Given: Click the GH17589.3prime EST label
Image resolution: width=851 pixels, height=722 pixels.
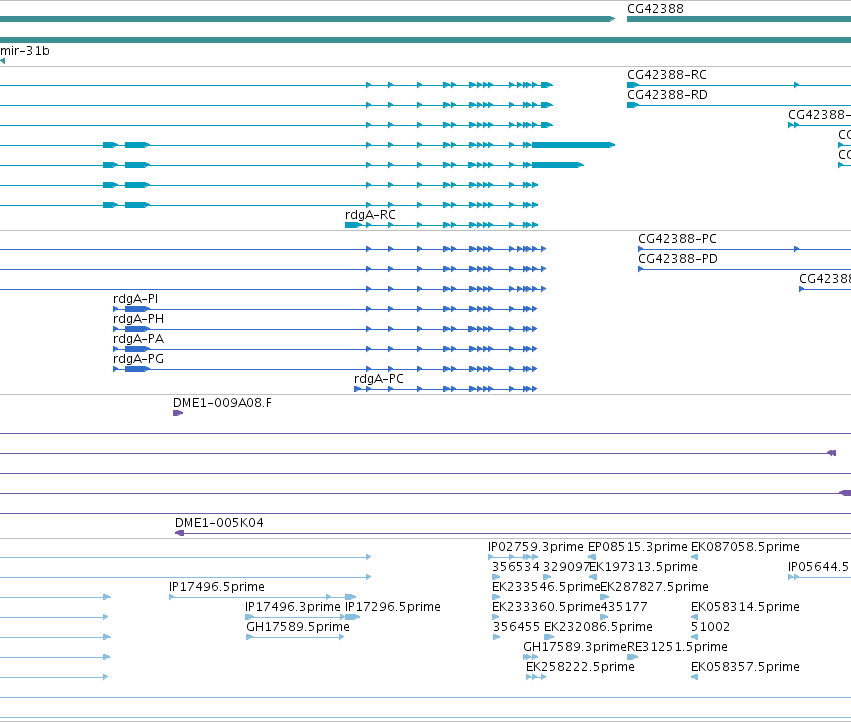Looking at the screenshot, I should (x=575, y=648).
